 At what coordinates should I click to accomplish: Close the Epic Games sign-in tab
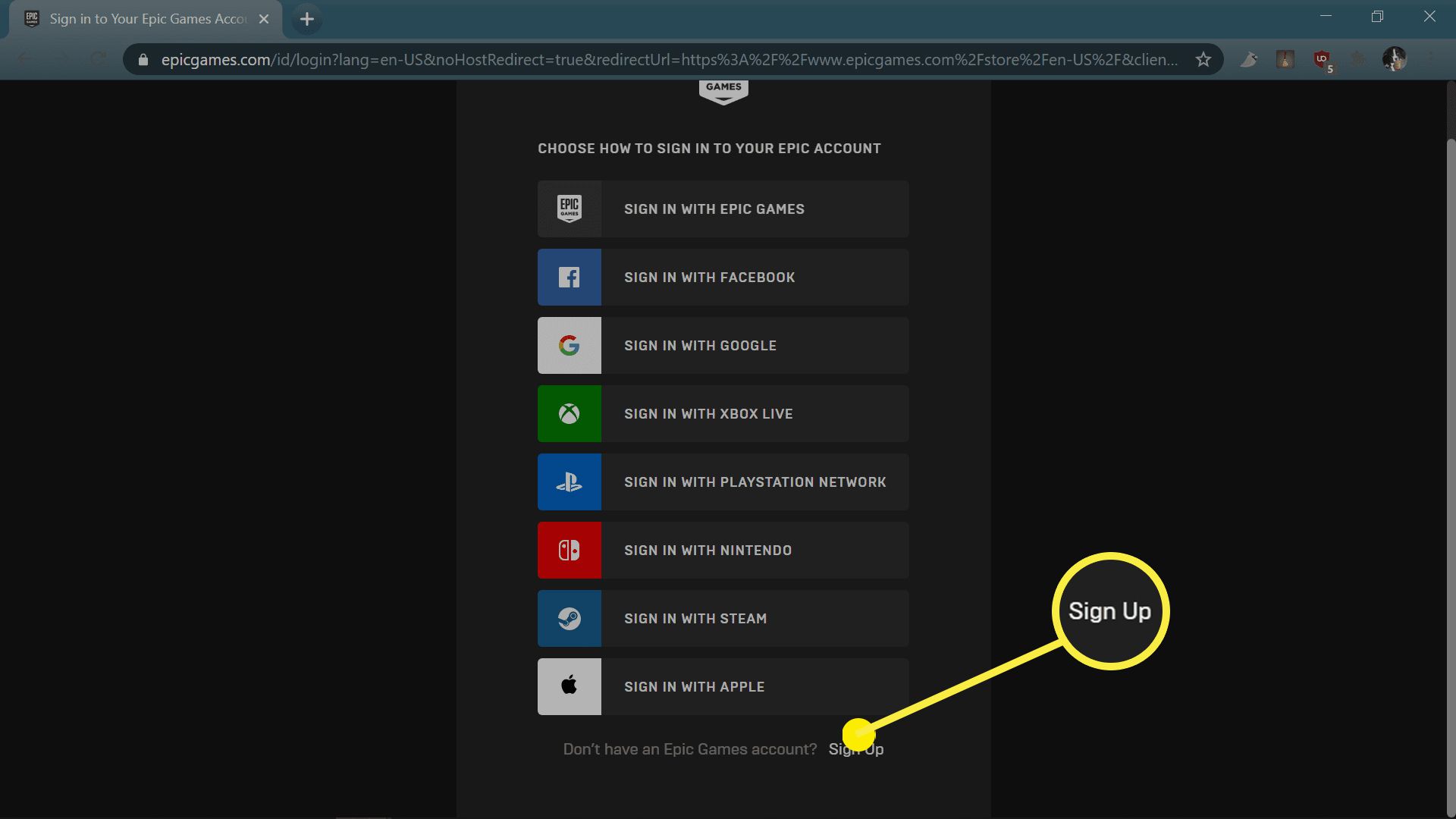(x=264, y=19)
